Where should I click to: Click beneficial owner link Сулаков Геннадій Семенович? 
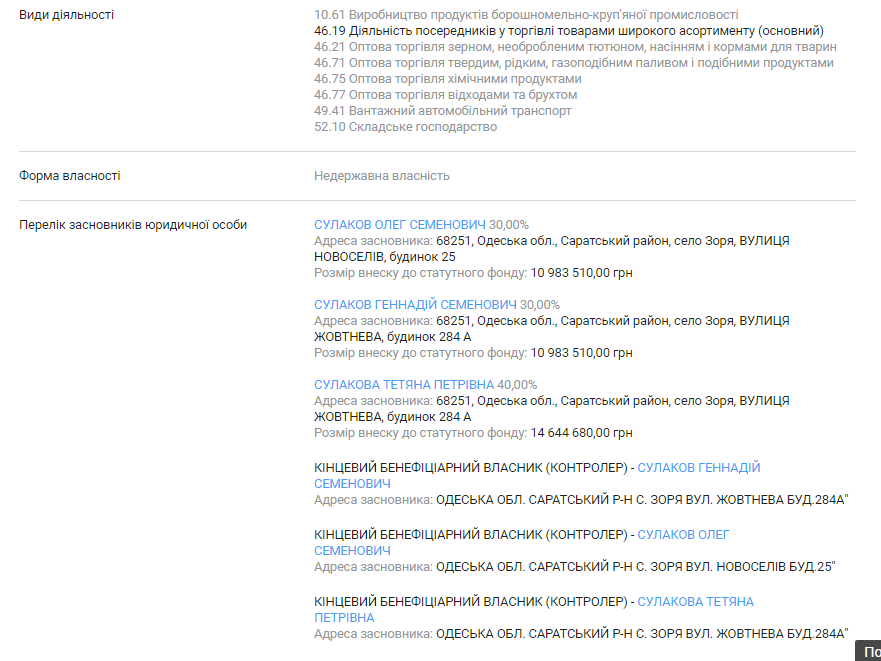[698, 468]
